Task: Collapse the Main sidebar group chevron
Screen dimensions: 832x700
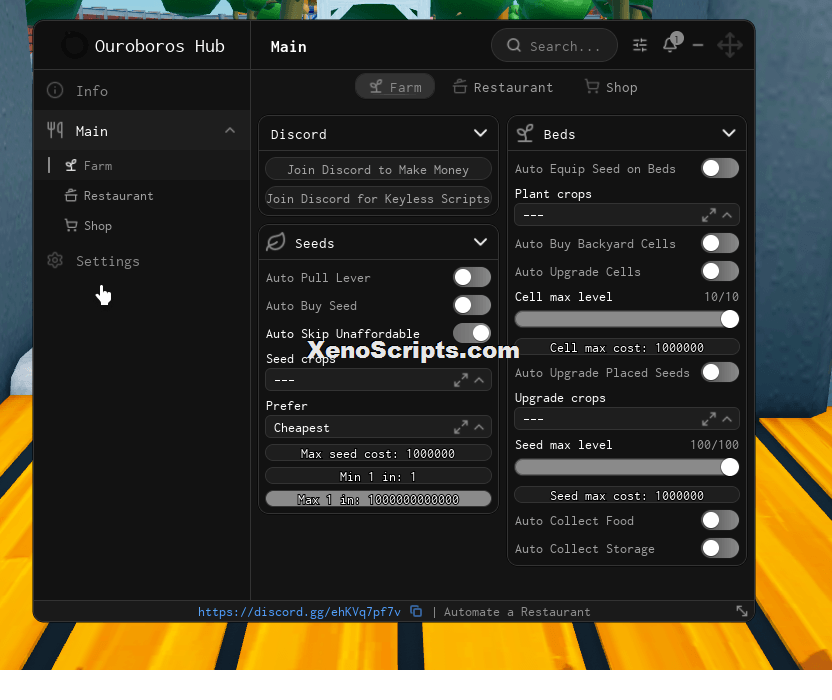Action: pyautogui.click(x=230, y=130)
